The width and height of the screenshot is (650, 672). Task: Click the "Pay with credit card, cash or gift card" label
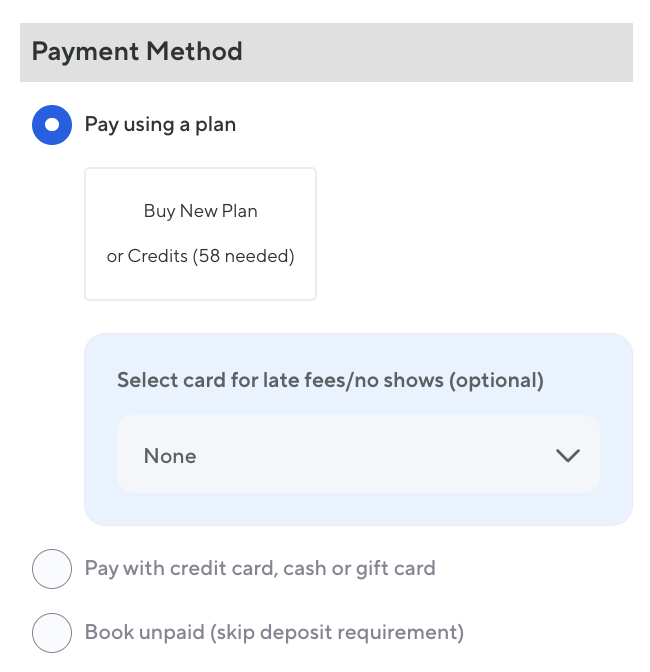(260, 569)
